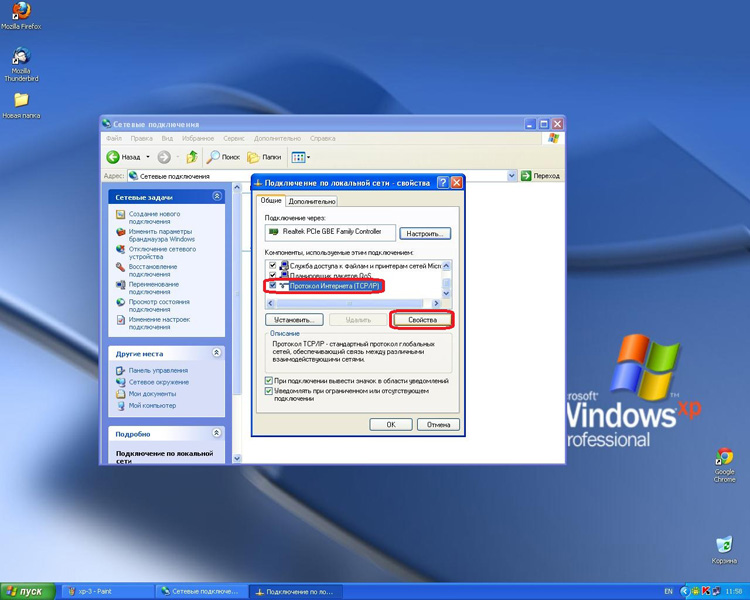The image size is (750, 600).
Task: Select the Google Chrome desktop shortcut
Action: (724, 465)
